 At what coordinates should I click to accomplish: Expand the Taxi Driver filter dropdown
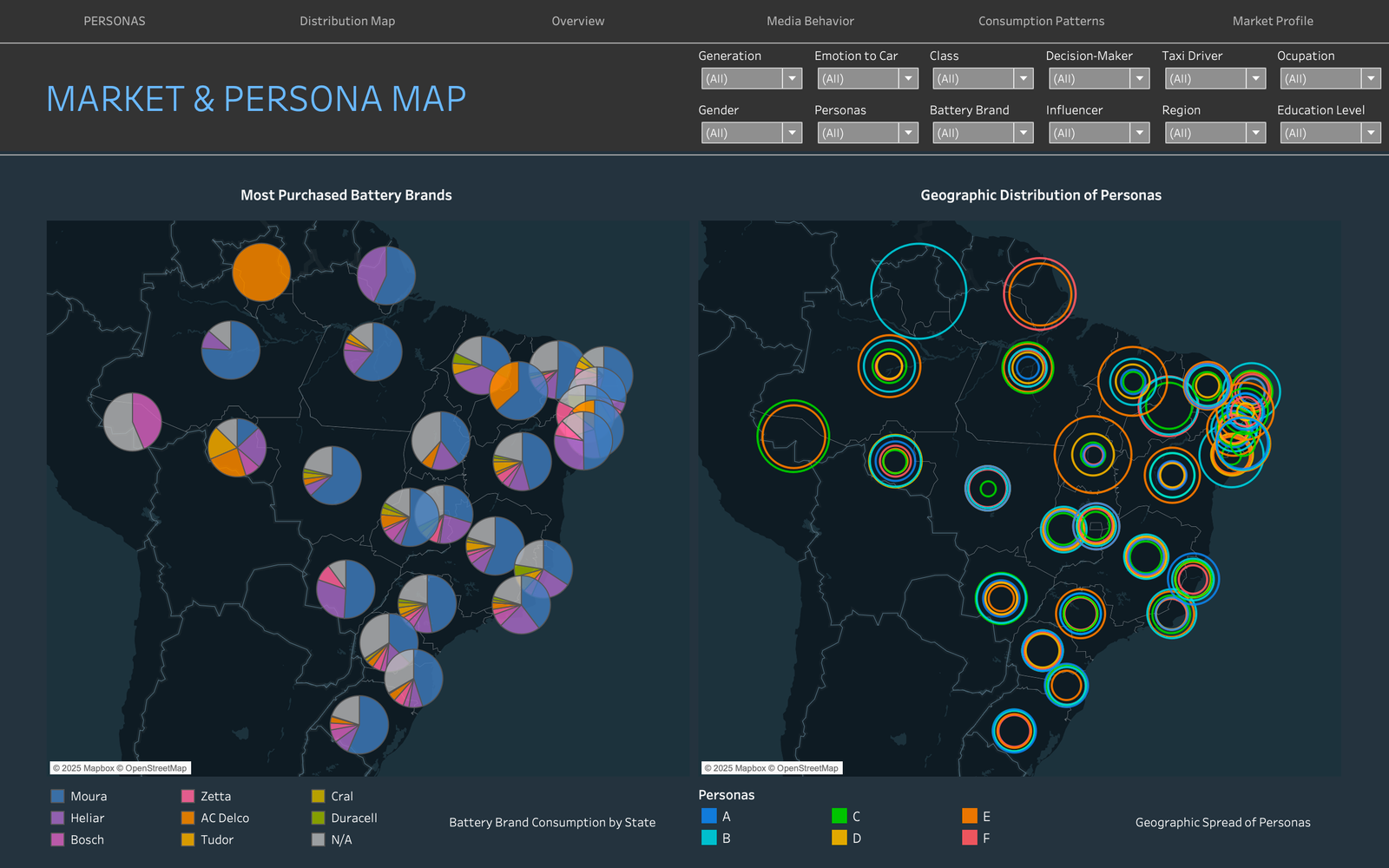pos(1215,79)
